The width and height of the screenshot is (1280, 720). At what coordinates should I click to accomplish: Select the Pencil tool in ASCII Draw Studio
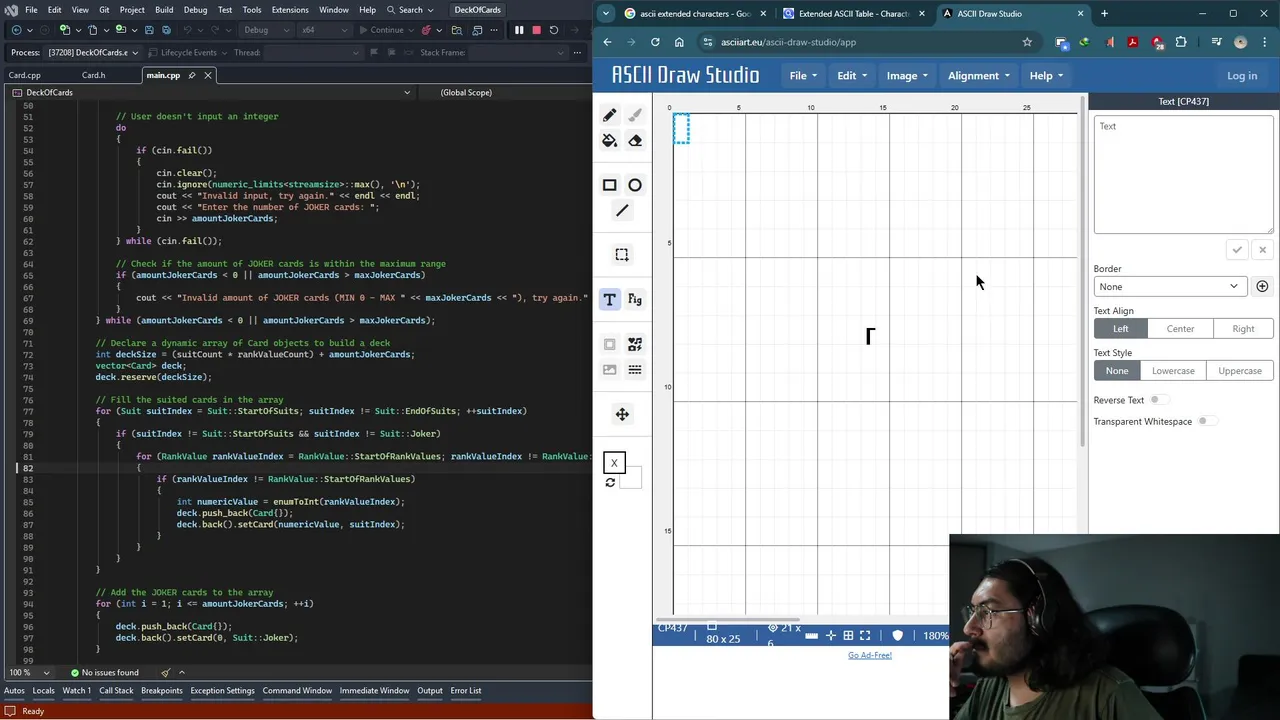click(x=609, y=115)
